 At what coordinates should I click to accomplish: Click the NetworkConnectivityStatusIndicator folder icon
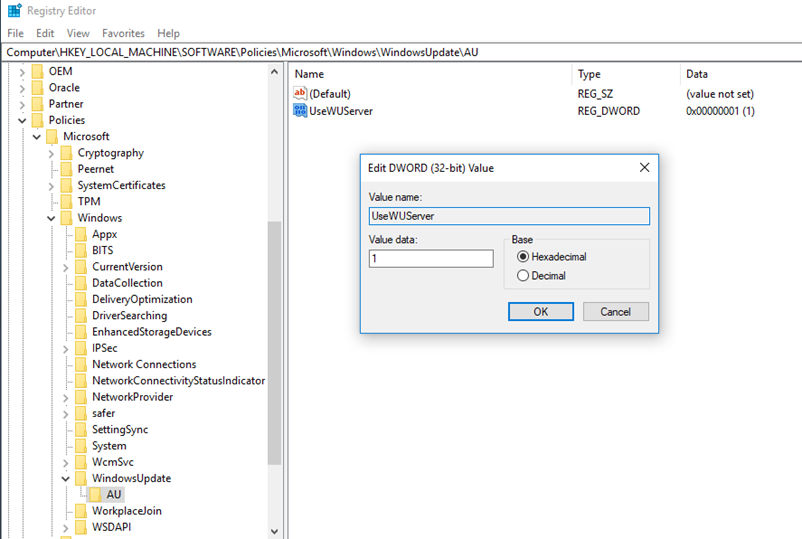click(x=81, y=380)
